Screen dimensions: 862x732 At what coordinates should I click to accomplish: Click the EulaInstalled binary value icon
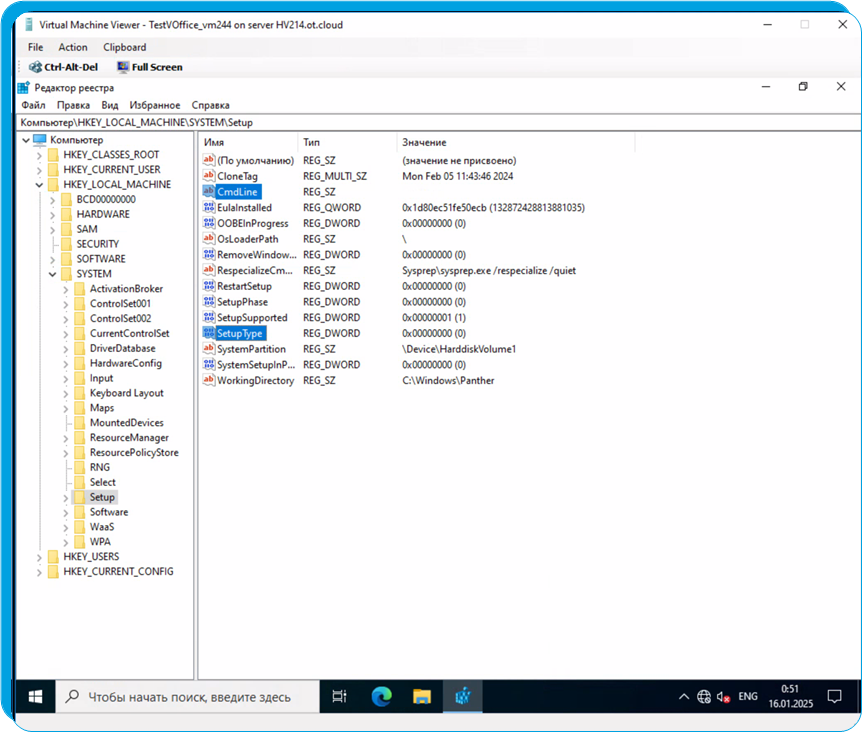(208, 207)
